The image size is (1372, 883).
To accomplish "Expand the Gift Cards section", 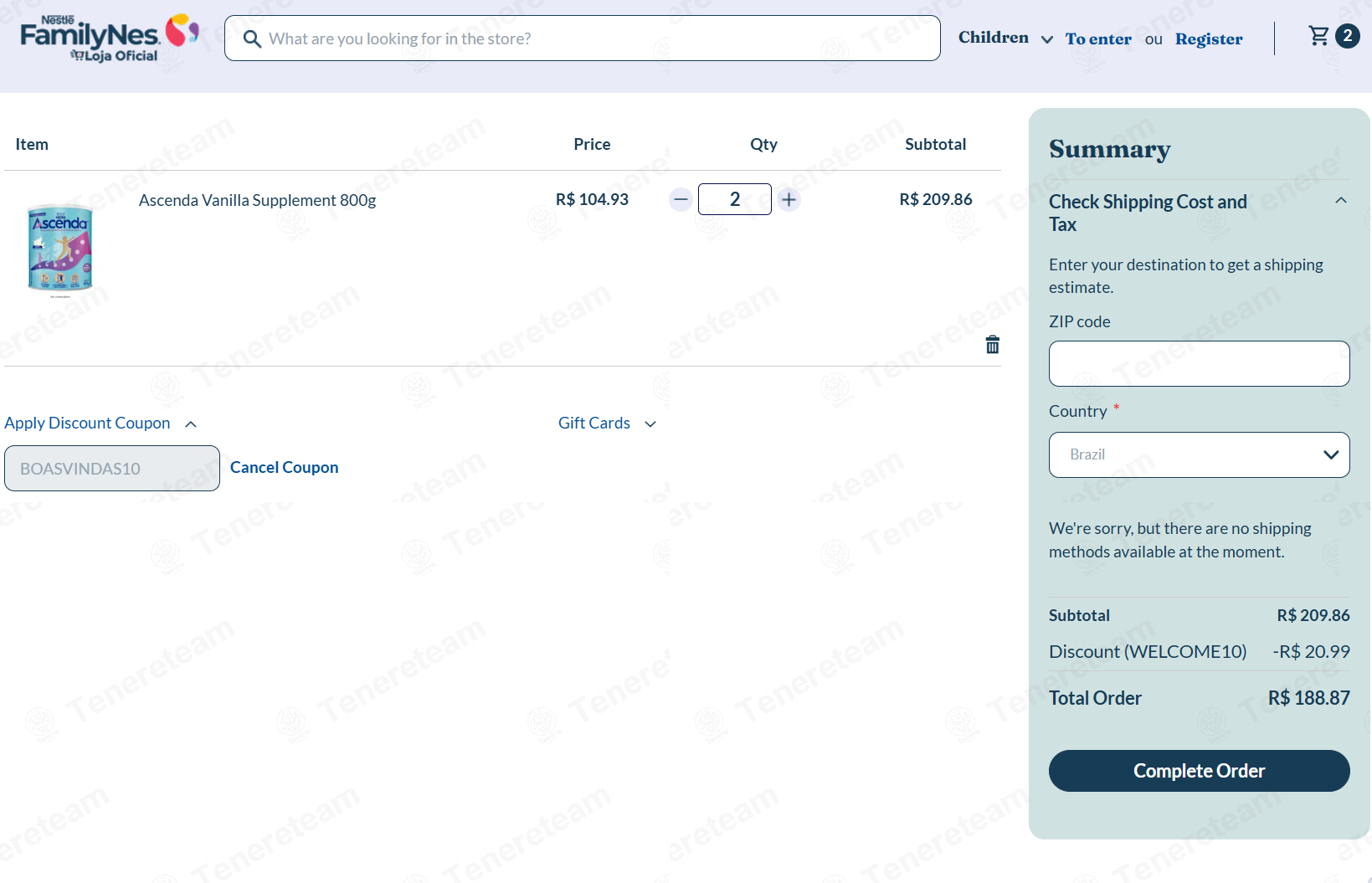I will tap(607, 423).
